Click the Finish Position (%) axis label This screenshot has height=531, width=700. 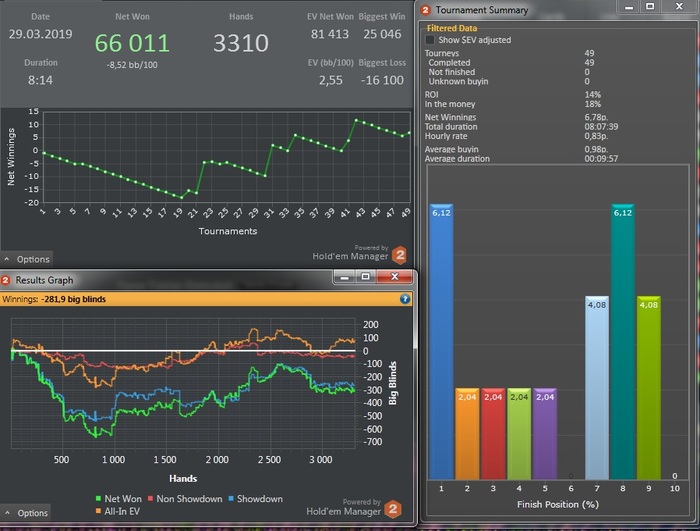point(558,504)
